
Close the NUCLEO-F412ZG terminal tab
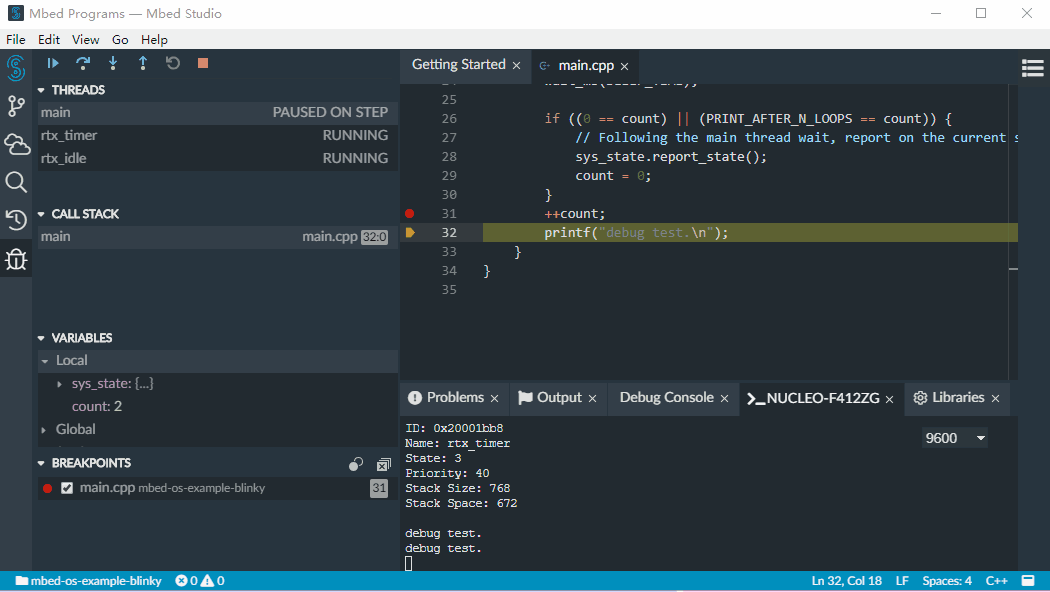[x=889, y=399]
